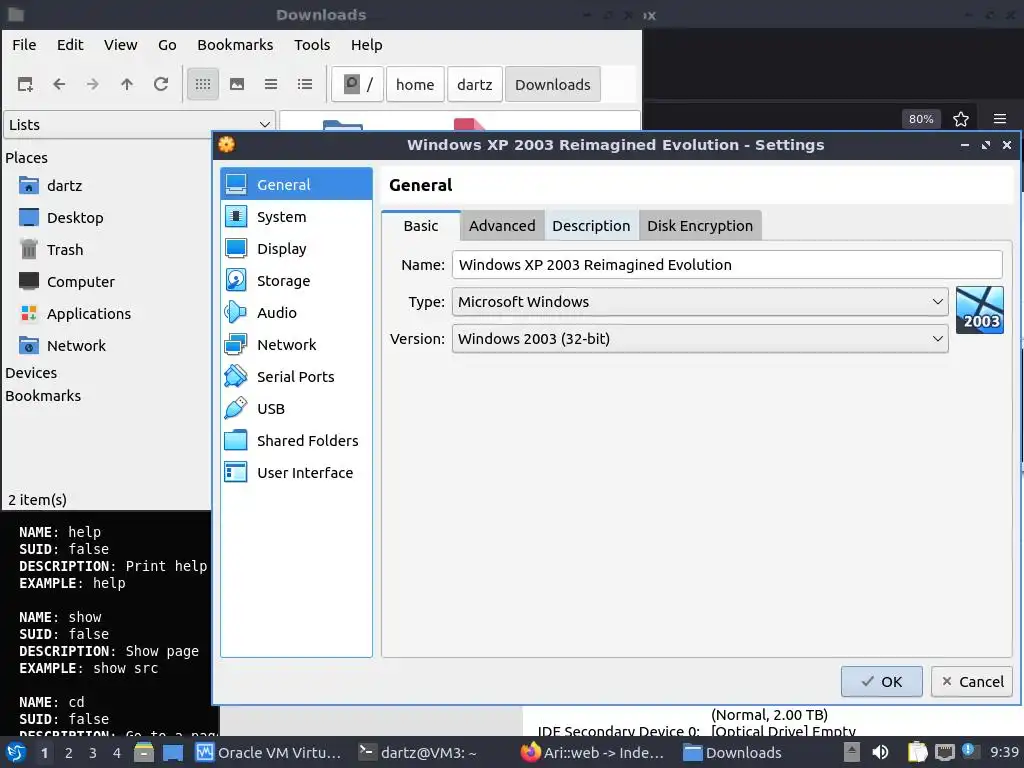Open Help menu in file manager
Image resolution: width=1024 pixels, height=768 pixels.
click(x=366, y=45)
